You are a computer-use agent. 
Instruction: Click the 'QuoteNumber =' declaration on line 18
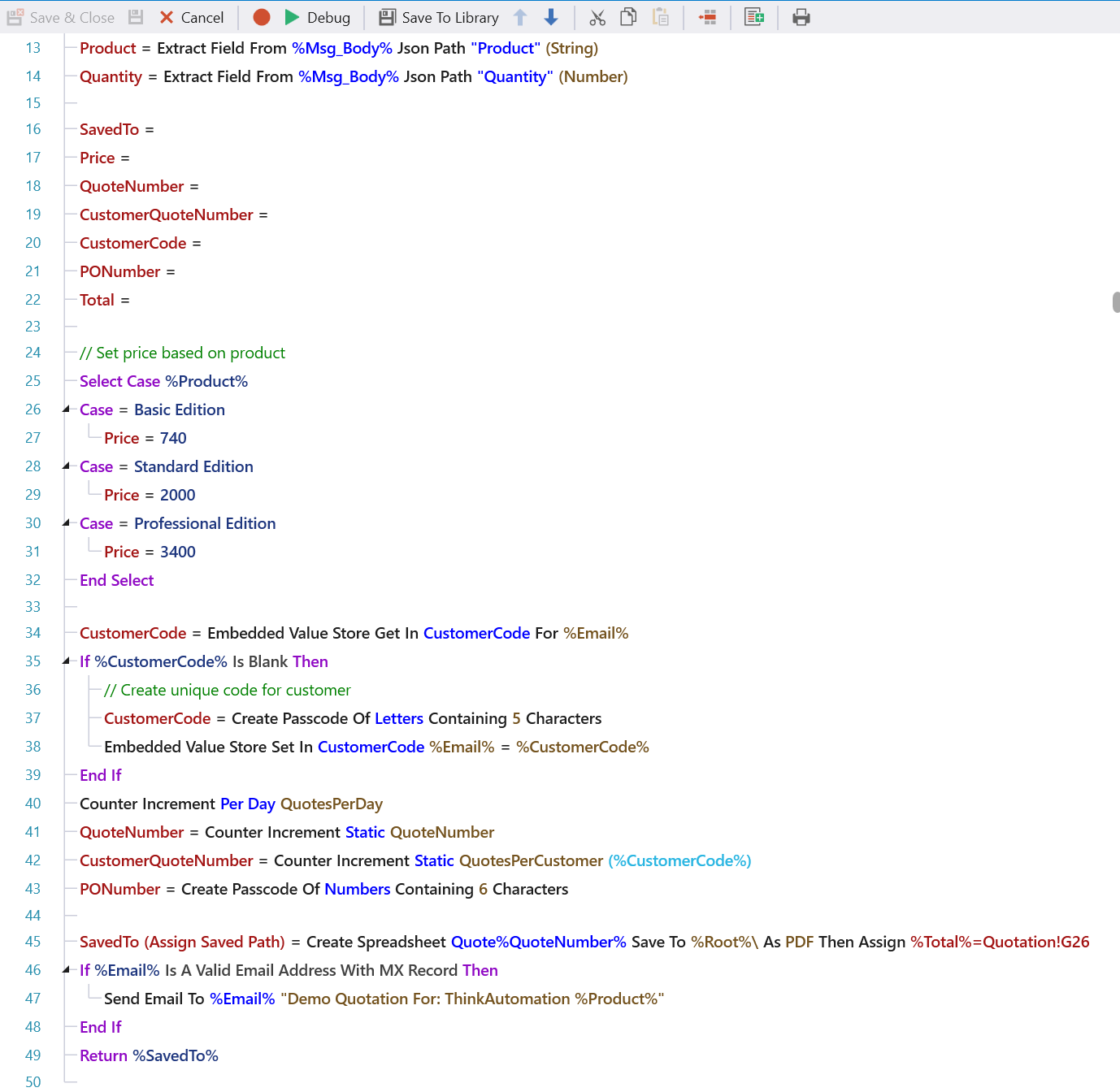tap(139, 186)
